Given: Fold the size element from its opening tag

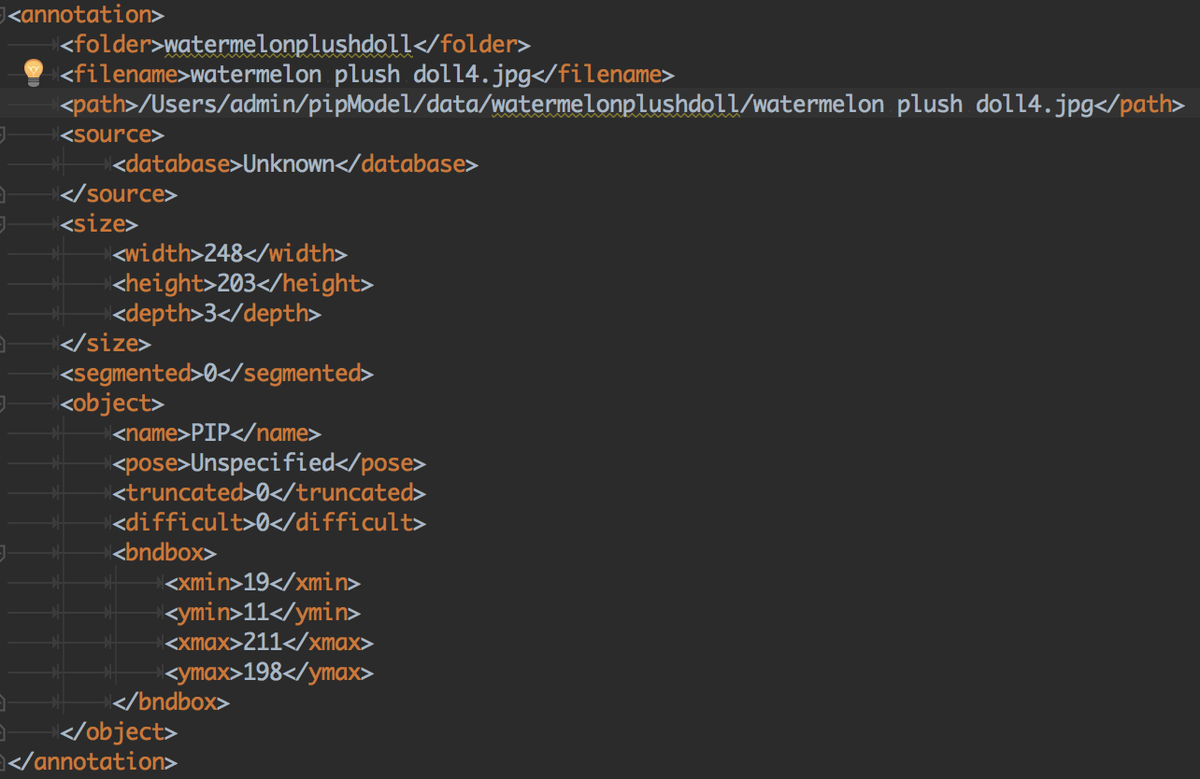Looking at the screenshot, I should tap(3, 224).
